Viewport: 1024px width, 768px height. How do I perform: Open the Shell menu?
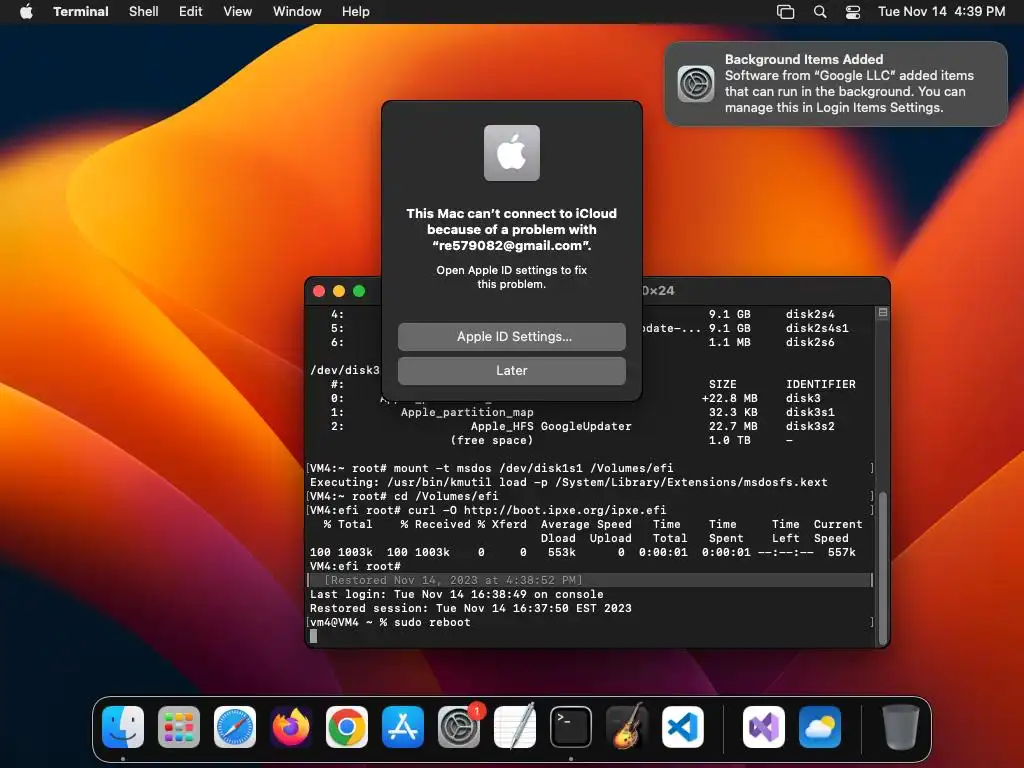pos(144,11)
